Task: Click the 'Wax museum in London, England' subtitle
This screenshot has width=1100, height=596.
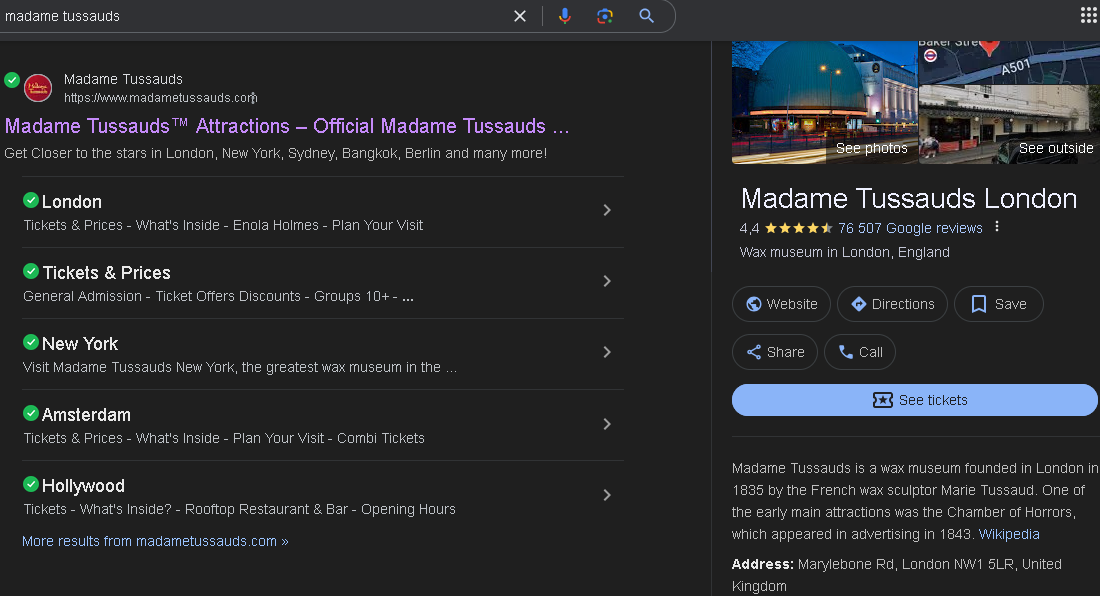Action: coord(845,252)
